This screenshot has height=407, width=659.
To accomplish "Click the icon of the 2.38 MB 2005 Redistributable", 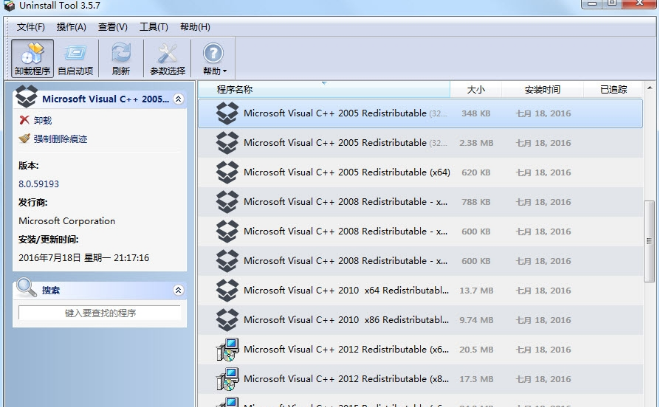I will click(227, 143).
